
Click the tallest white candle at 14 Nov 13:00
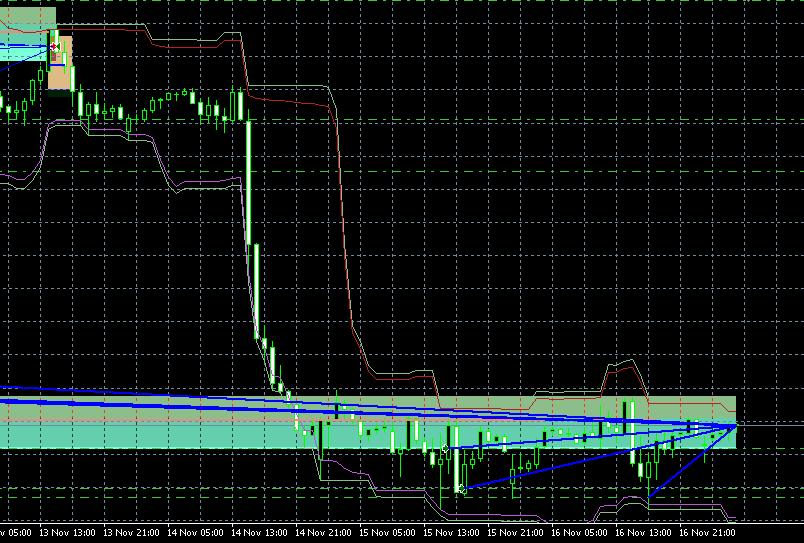249,182
